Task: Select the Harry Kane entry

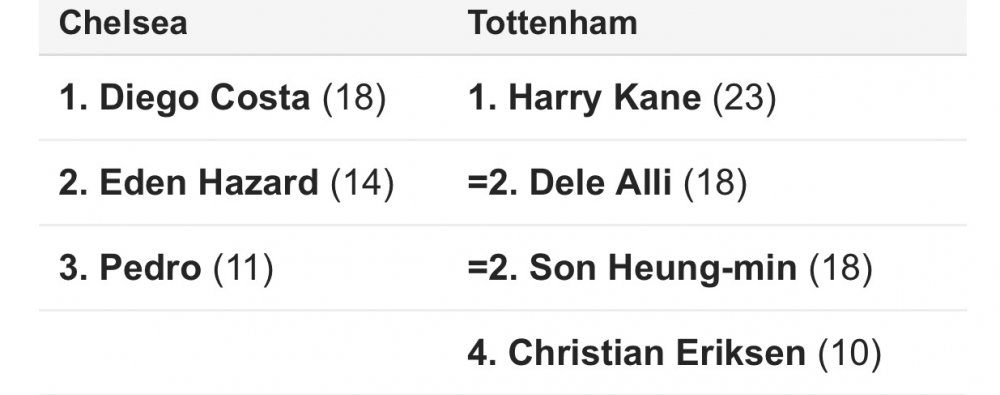Action: [622, 98]
